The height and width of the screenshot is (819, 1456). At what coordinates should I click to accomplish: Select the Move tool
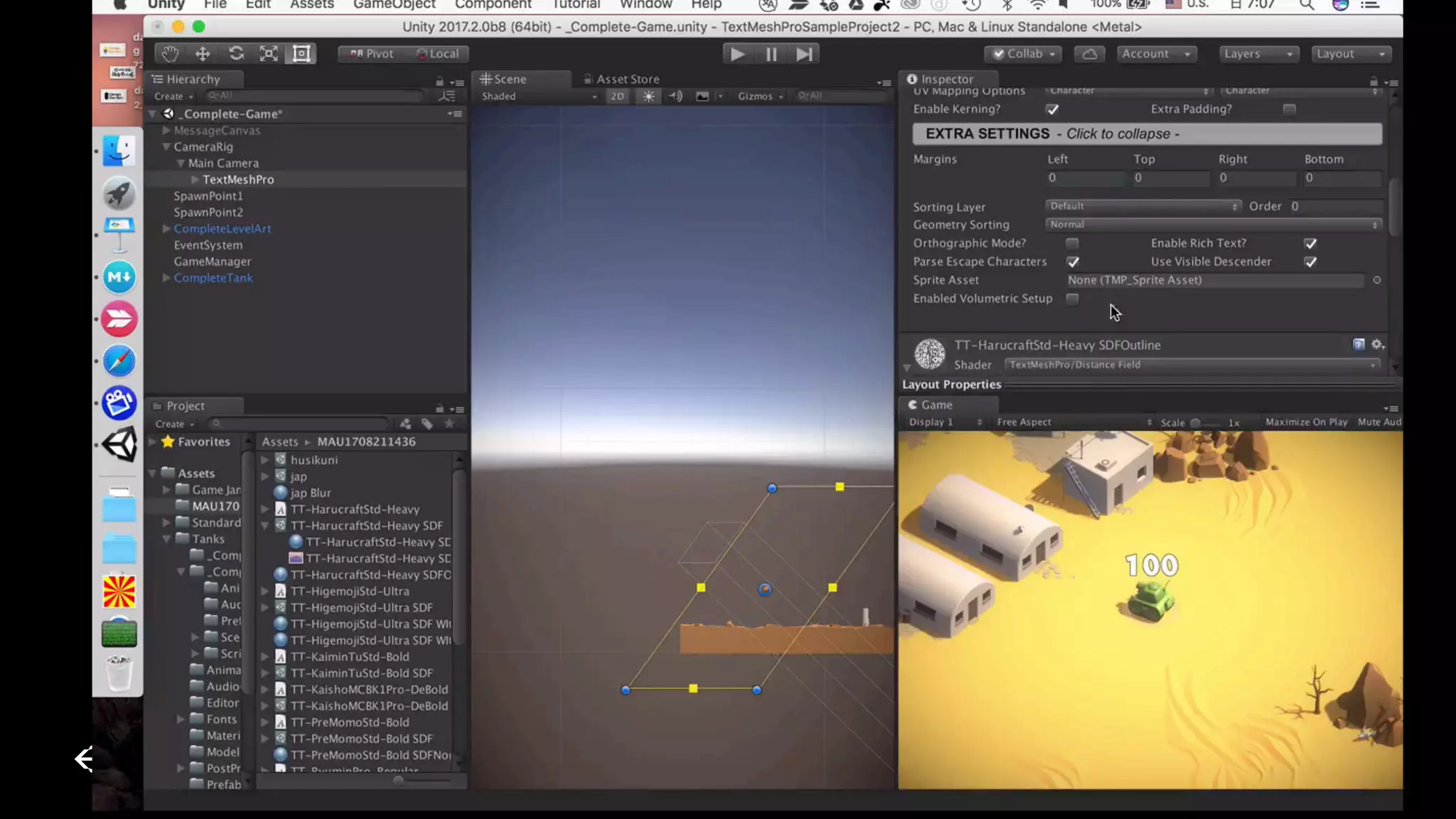point(203,54)
